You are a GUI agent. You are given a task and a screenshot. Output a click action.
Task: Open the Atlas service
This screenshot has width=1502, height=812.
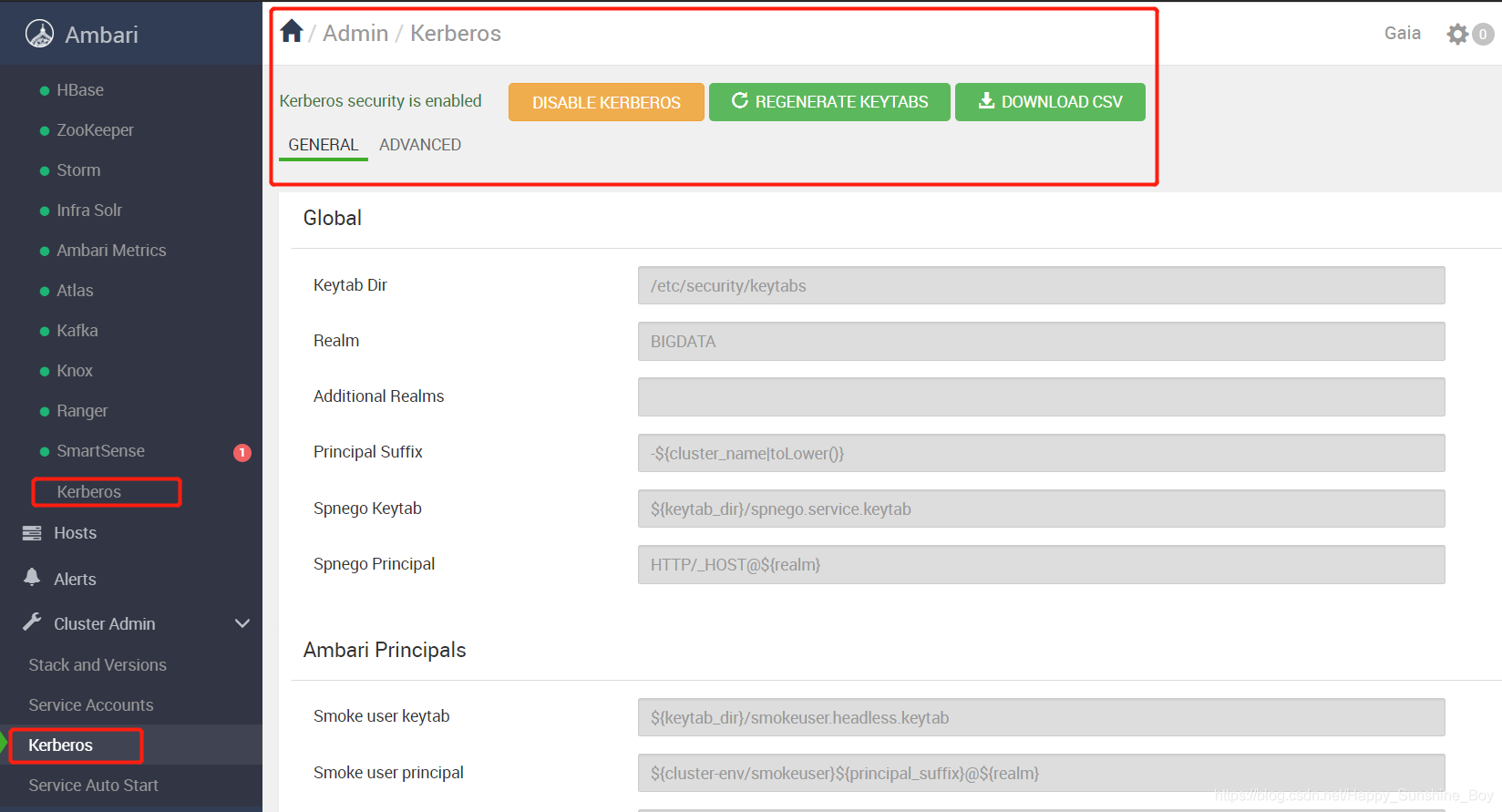pyautogui.click(x=75, y=291)
